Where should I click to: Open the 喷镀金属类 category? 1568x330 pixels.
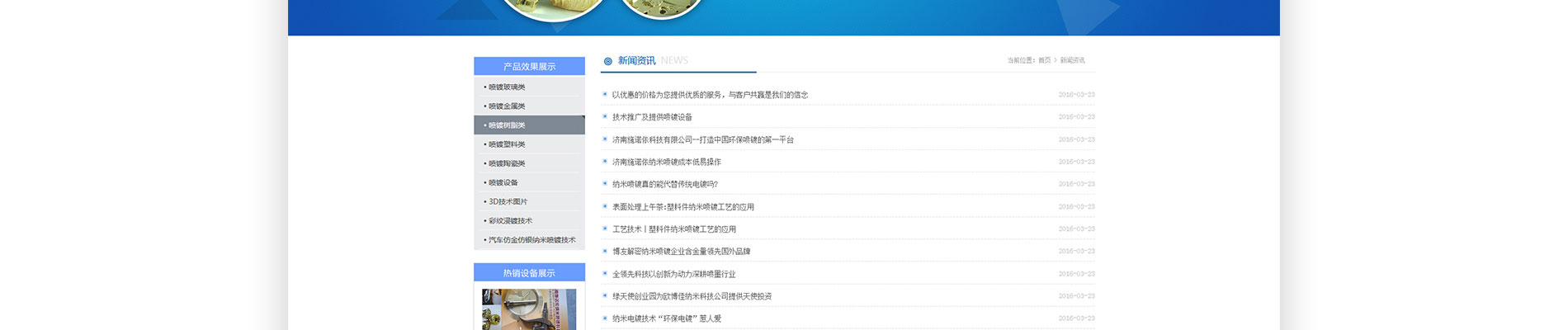pos(507,106)
